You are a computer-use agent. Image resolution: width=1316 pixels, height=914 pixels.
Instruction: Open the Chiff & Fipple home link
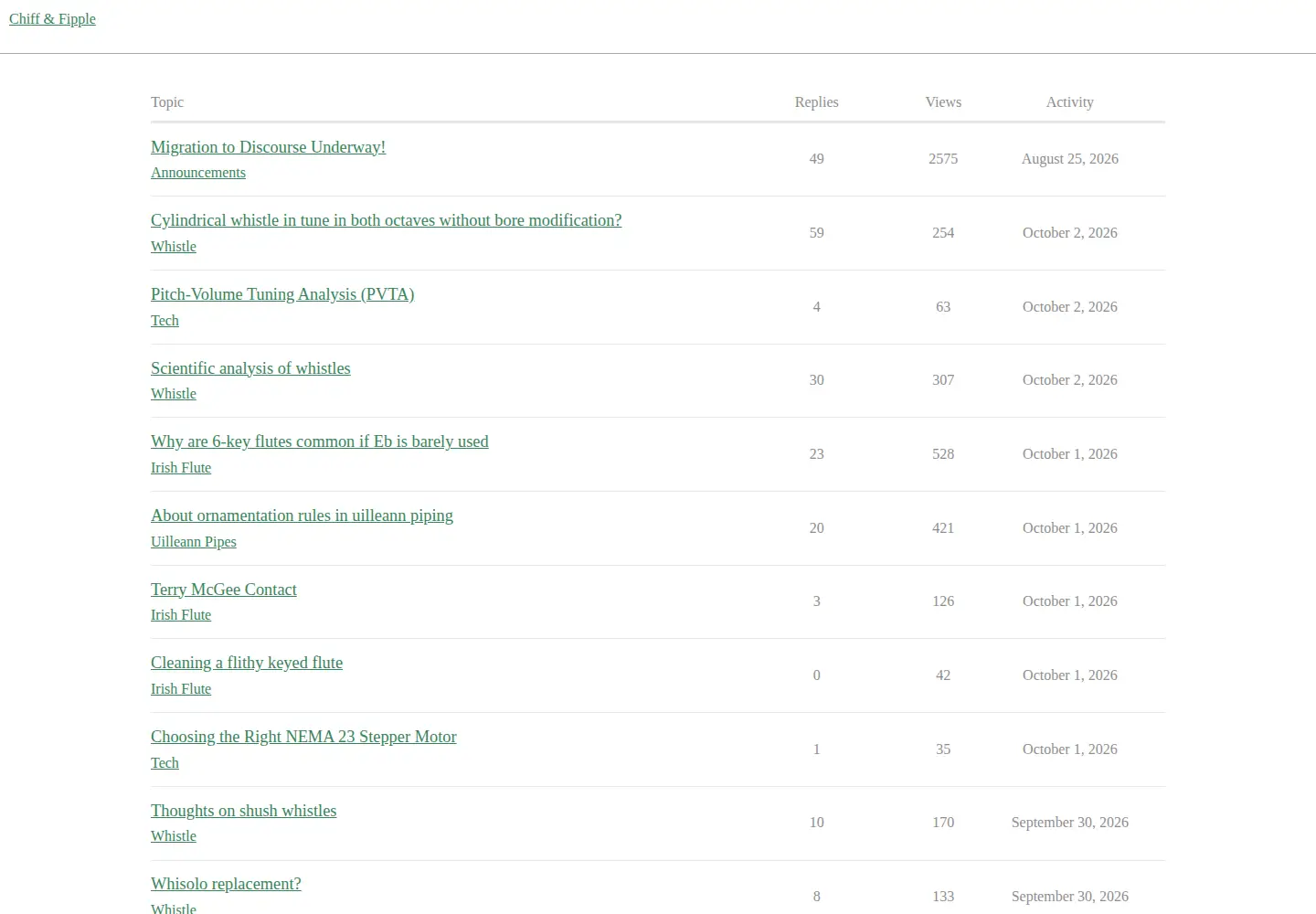click(x=52, y=19)
